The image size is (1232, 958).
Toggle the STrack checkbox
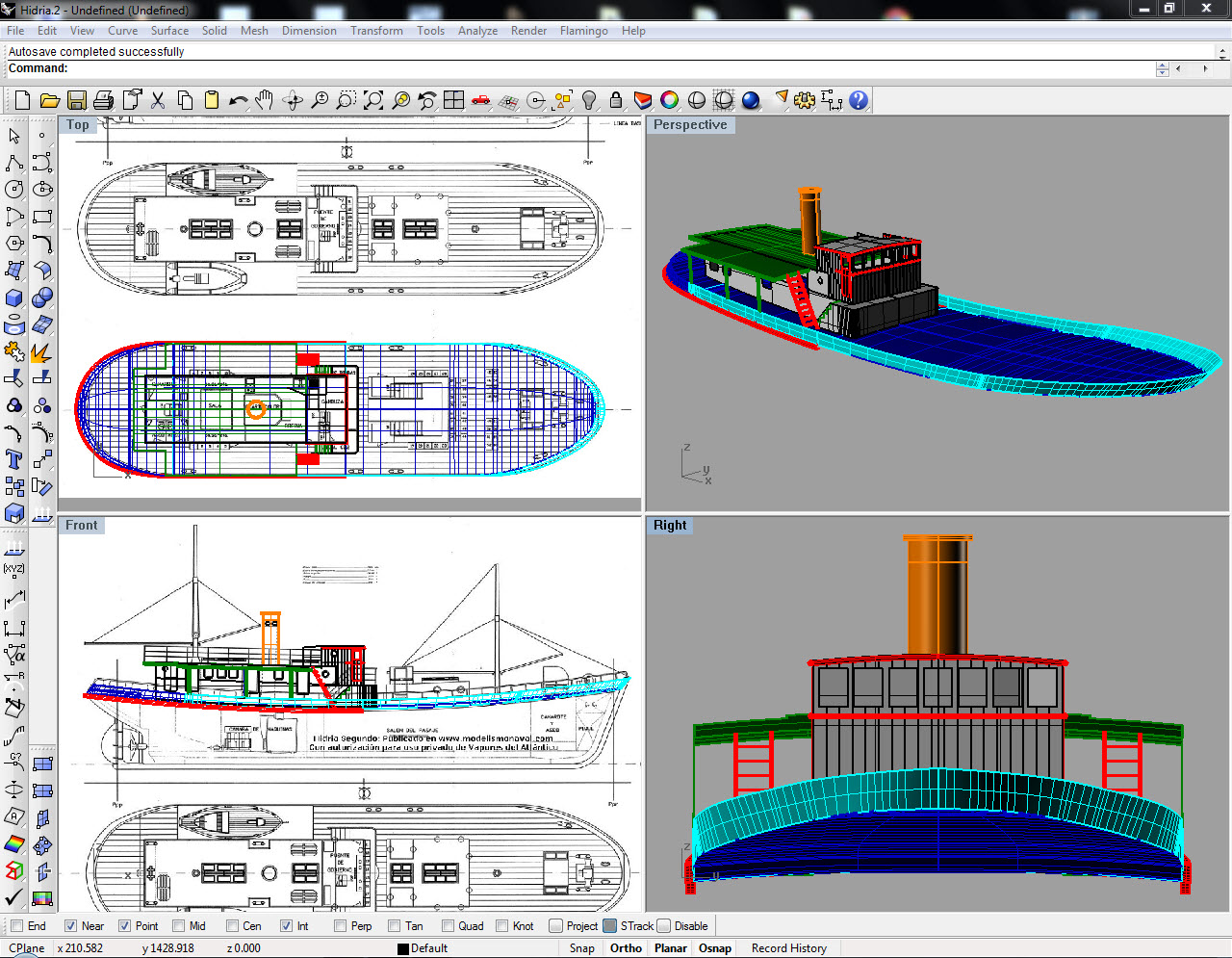pyautogui.click(x=610, y=926)
